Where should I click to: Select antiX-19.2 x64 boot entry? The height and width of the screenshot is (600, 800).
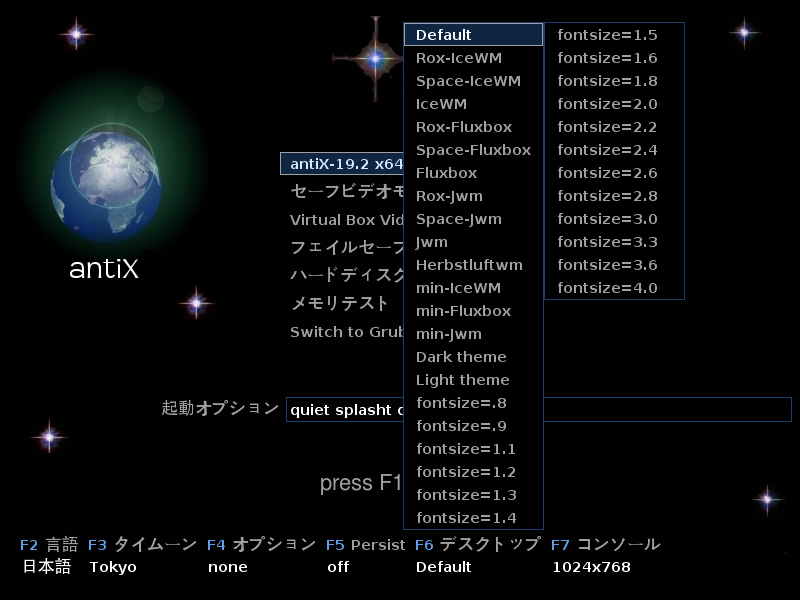pos(342,163)
